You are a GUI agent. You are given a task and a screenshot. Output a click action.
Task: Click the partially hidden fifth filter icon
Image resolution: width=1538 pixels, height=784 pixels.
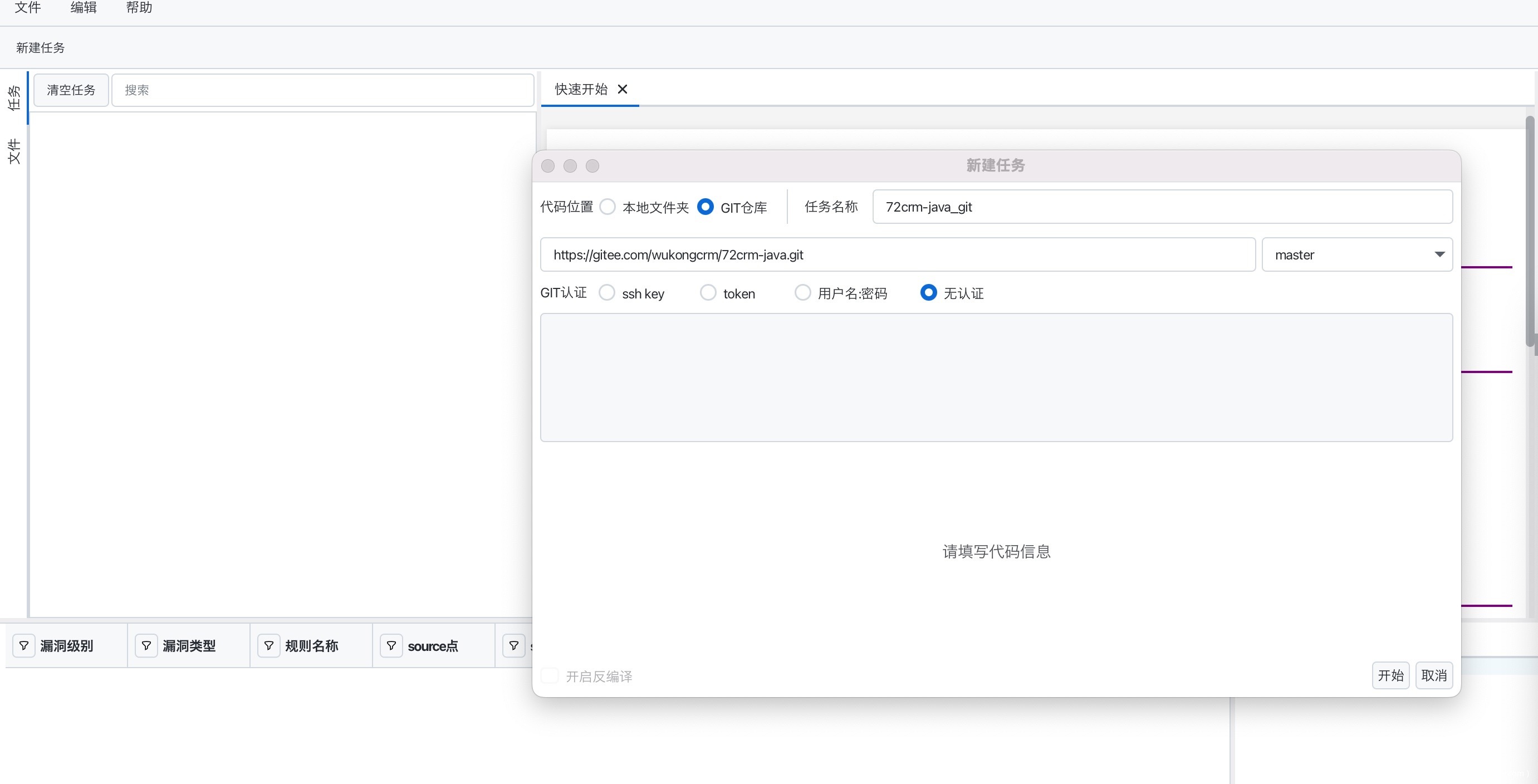coord(513,645)
